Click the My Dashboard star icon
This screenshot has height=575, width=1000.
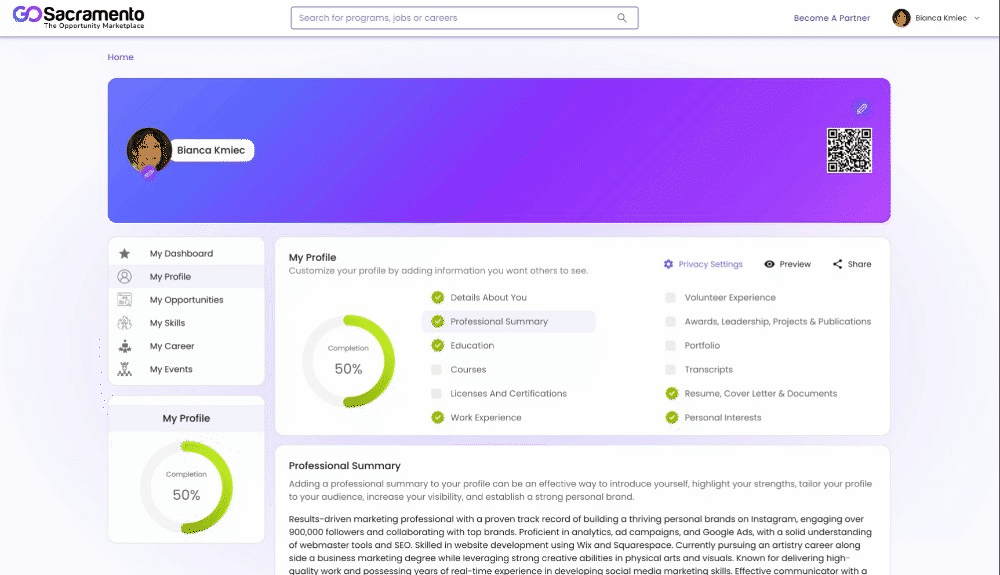(124, 254)
